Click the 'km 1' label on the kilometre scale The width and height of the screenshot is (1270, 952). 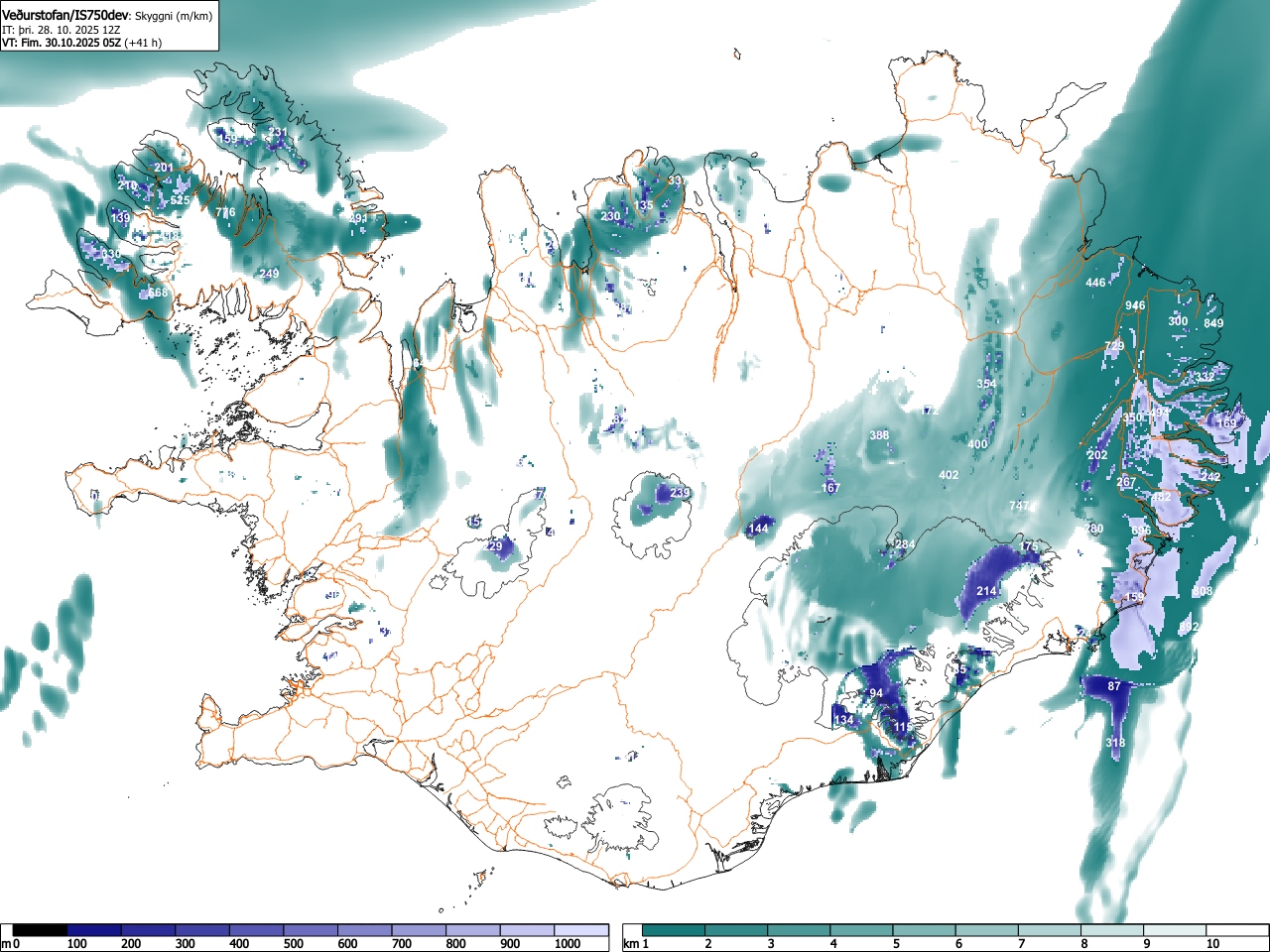click(635, 944)
